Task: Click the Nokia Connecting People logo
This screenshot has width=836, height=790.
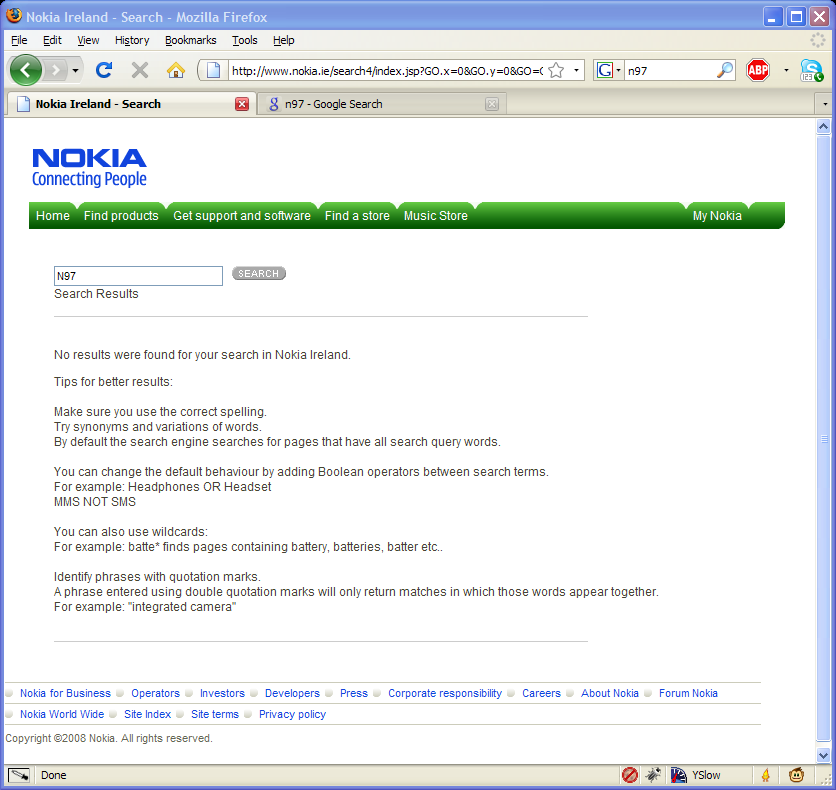Action: 89,168
